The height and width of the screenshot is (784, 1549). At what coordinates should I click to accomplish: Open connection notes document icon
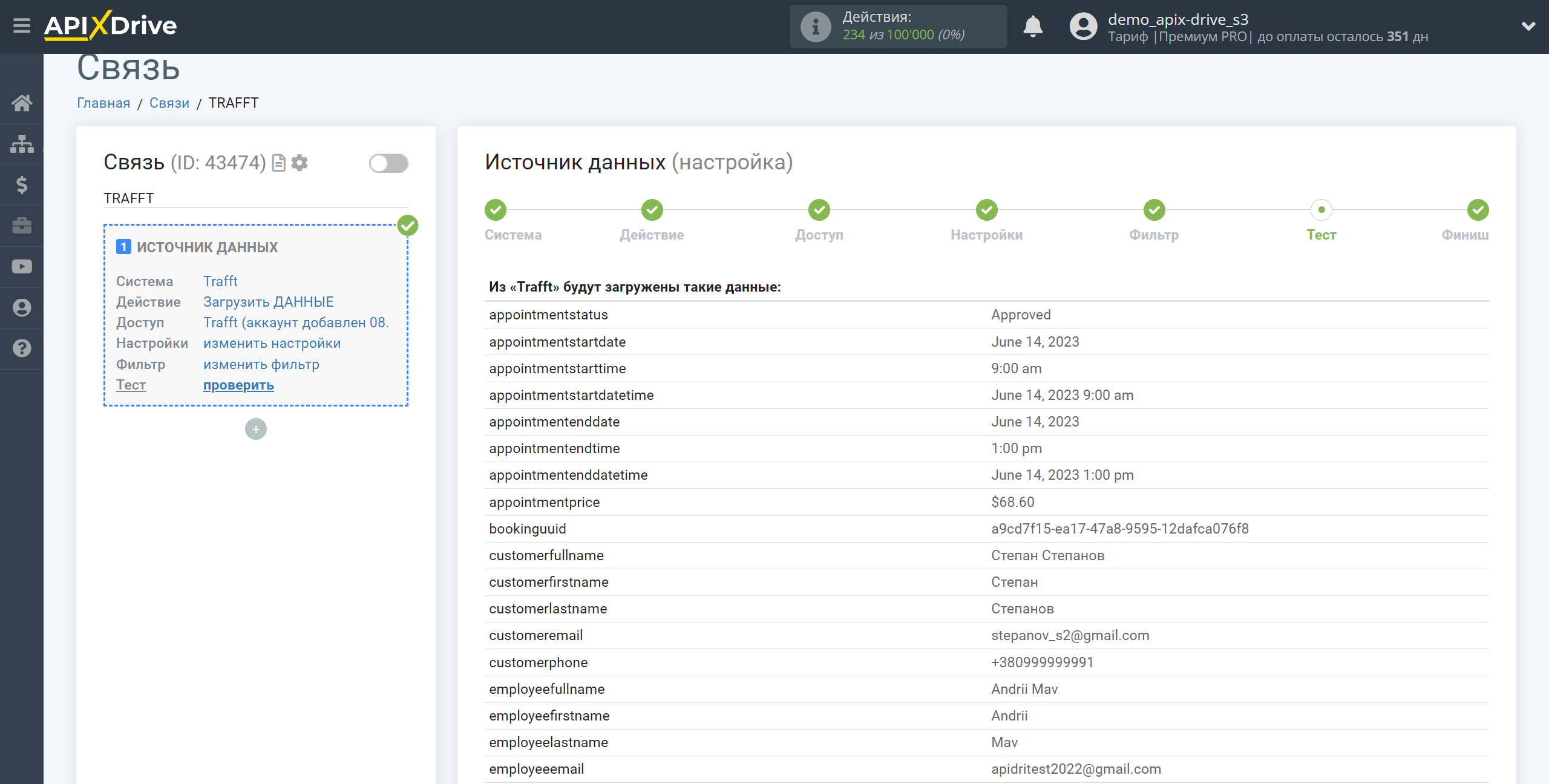point(278,163)
